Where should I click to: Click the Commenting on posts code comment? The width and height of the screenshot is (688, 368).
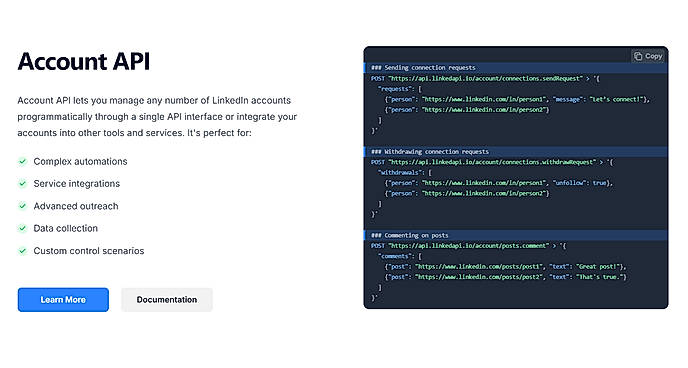(410, 235)
